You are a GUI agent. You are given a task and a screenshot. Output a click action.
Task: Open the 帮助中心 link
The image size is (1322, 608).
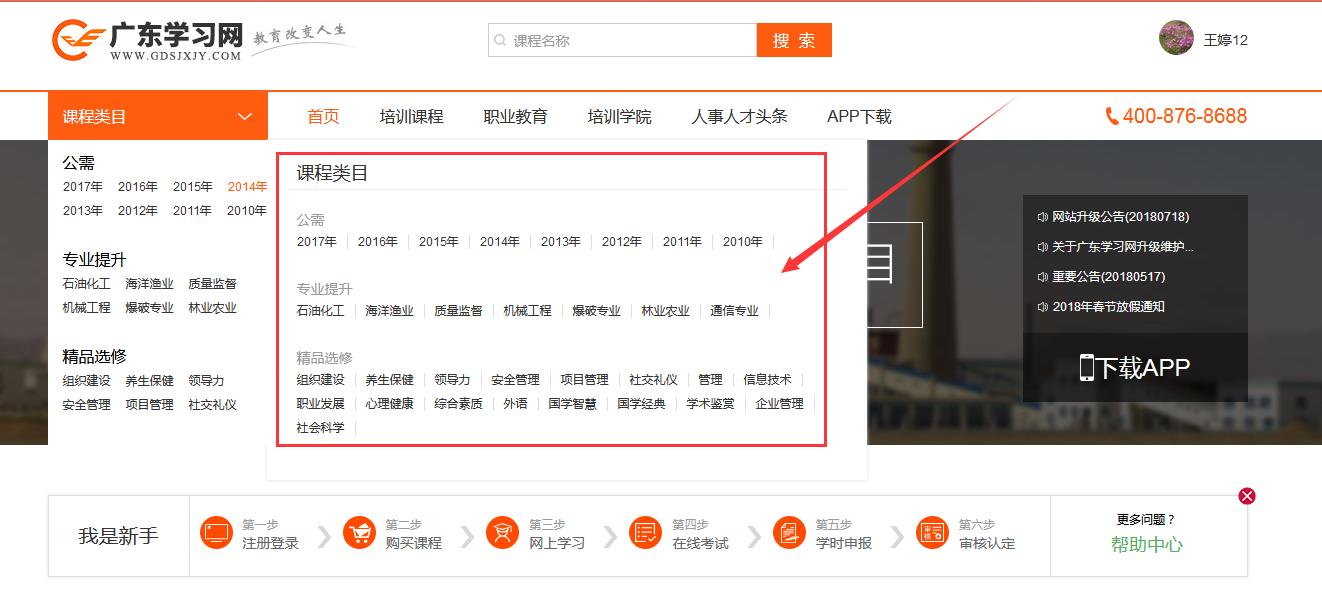coord(1146,545)
